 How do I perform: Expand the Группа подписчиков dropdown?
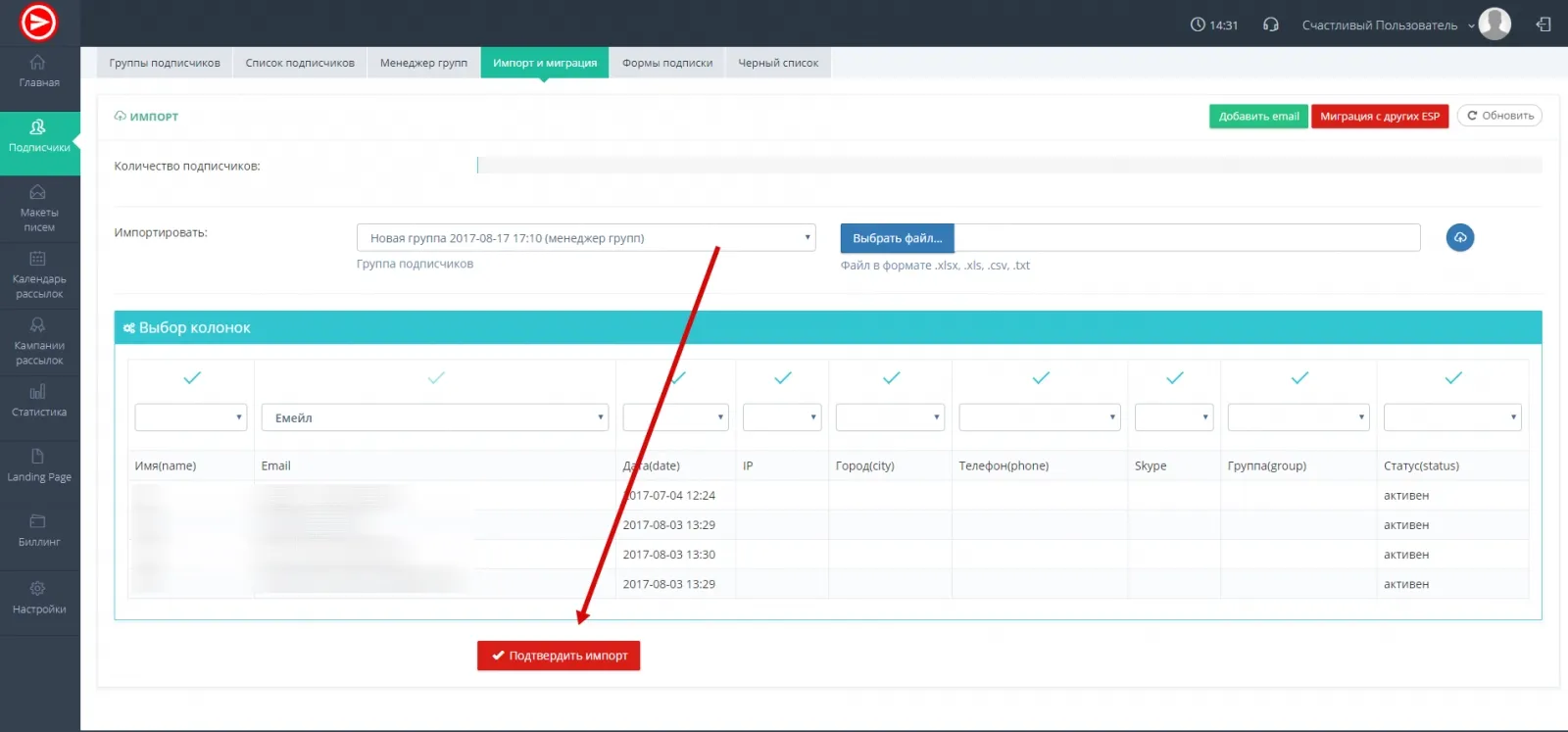pyautogui.click(x=586, y=238)
